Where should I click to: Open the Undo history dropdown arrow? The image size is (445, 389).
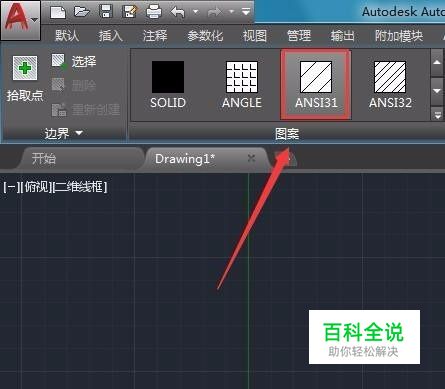pos(196,12)
